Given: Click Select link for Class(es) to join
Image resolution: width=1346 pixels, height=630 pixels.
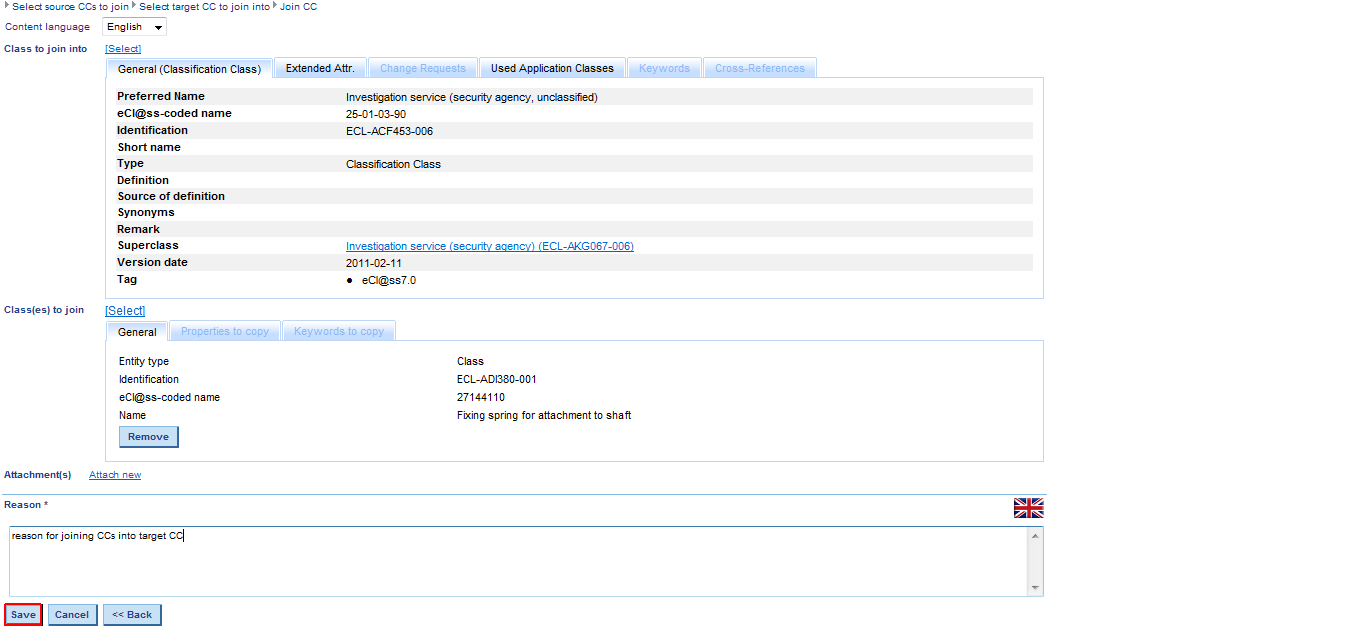Looking at the screenshot, I should (125, 311).
